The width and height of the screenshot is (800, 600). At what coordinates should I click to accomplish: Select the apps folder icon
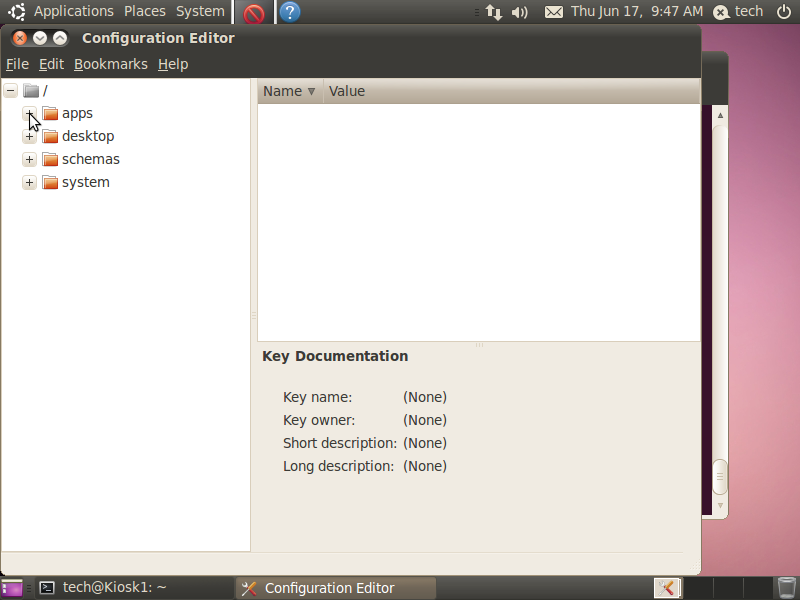click(50, 113)
